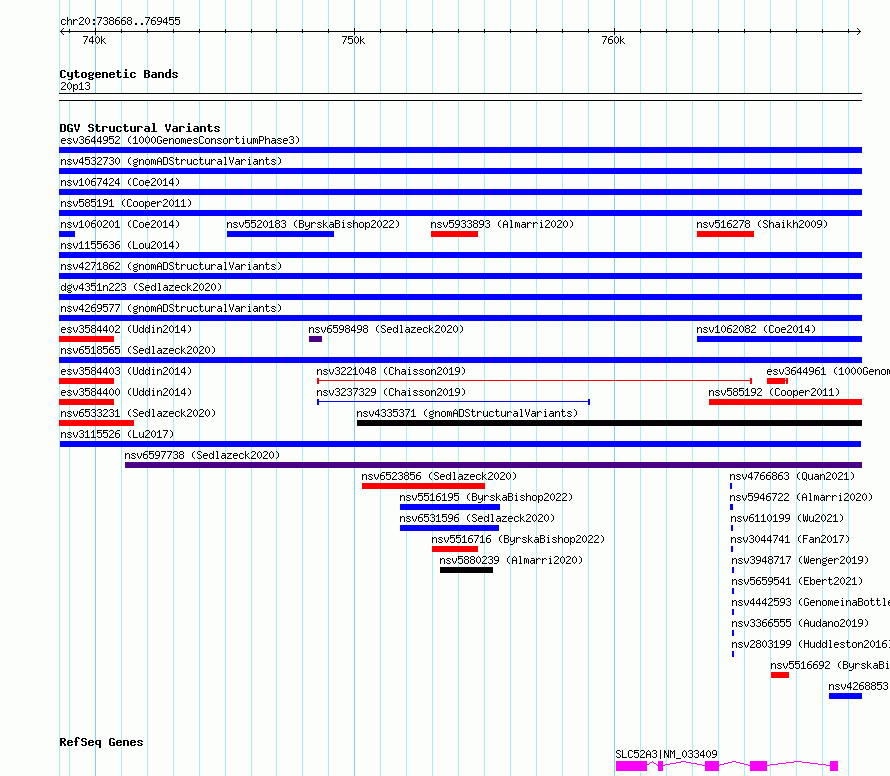Click the thin blue line of nsv3237329
This screenshot has width=890, height=776.
tap(454, 402)
